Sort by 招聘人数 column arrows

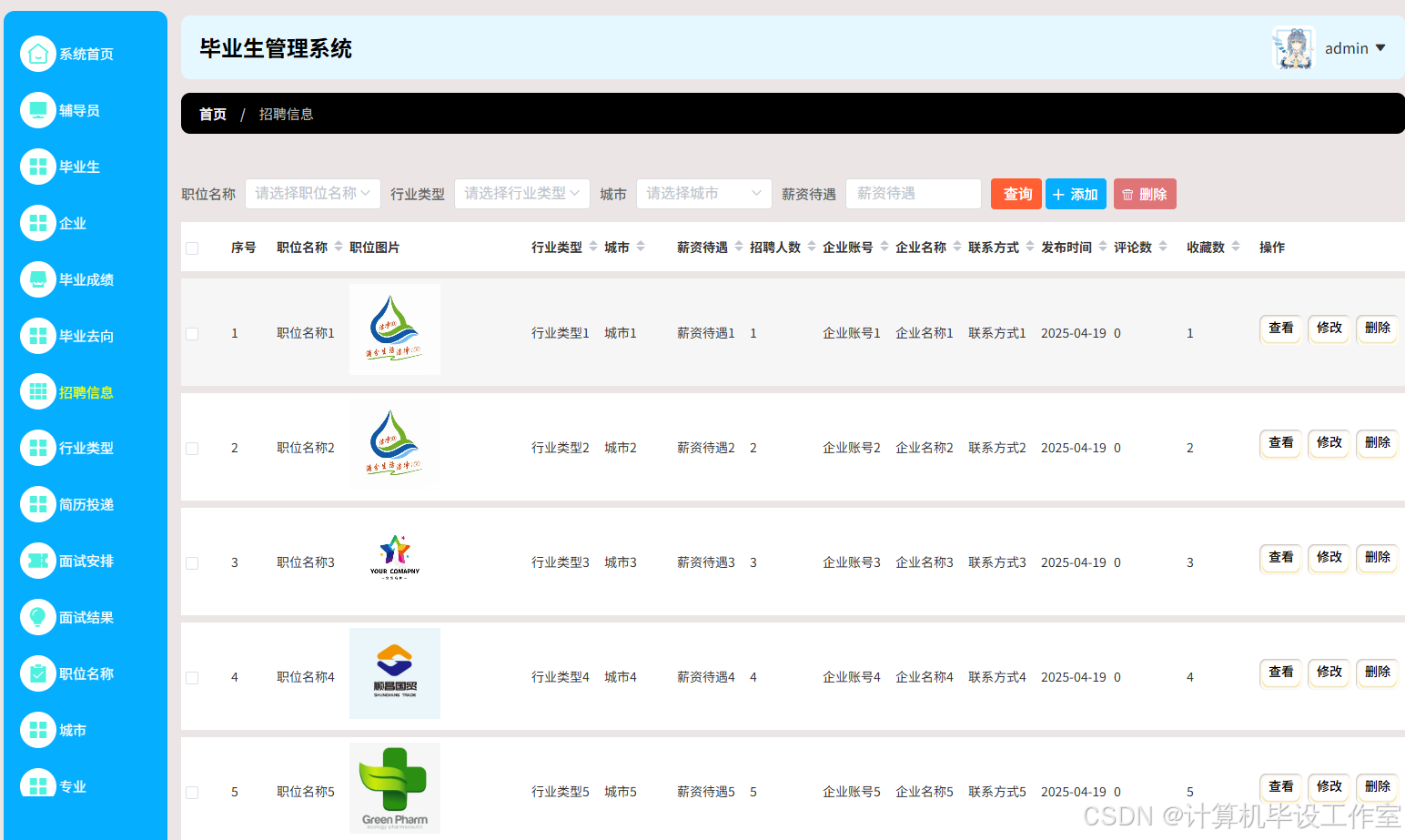click(812, 247)
